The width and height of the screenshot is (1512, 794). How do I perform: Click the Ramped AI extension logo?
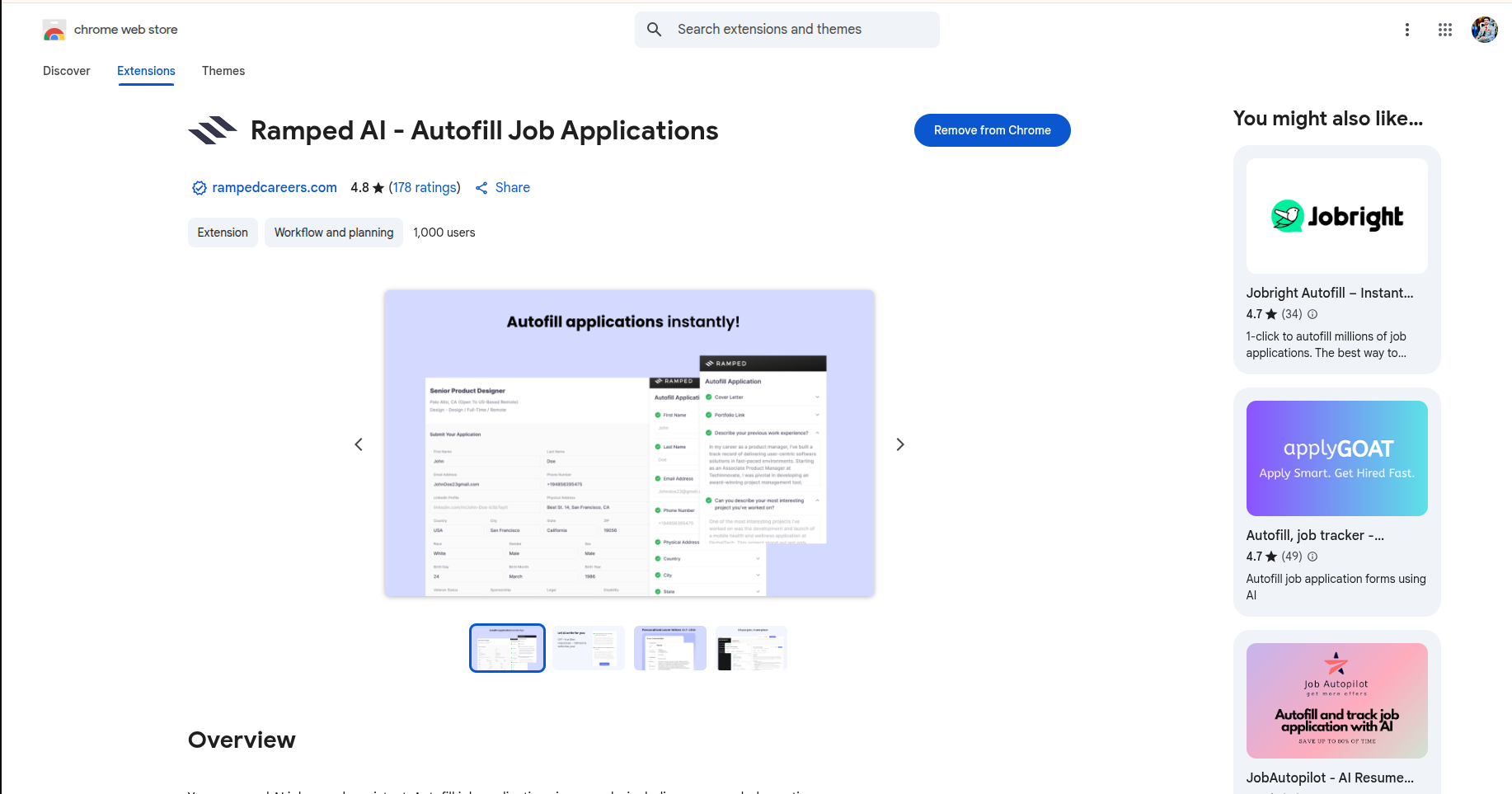tap(213, 130)
